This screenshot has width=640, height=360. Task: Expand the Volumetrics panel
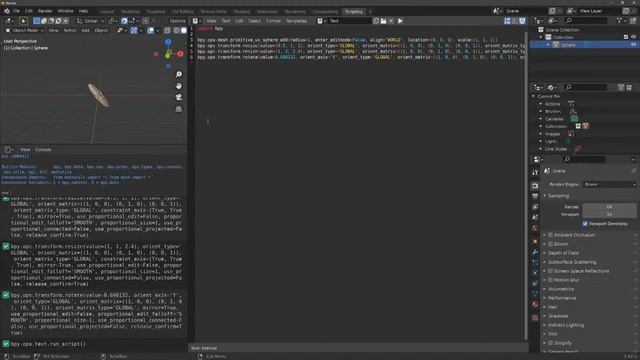click(561, 289)
